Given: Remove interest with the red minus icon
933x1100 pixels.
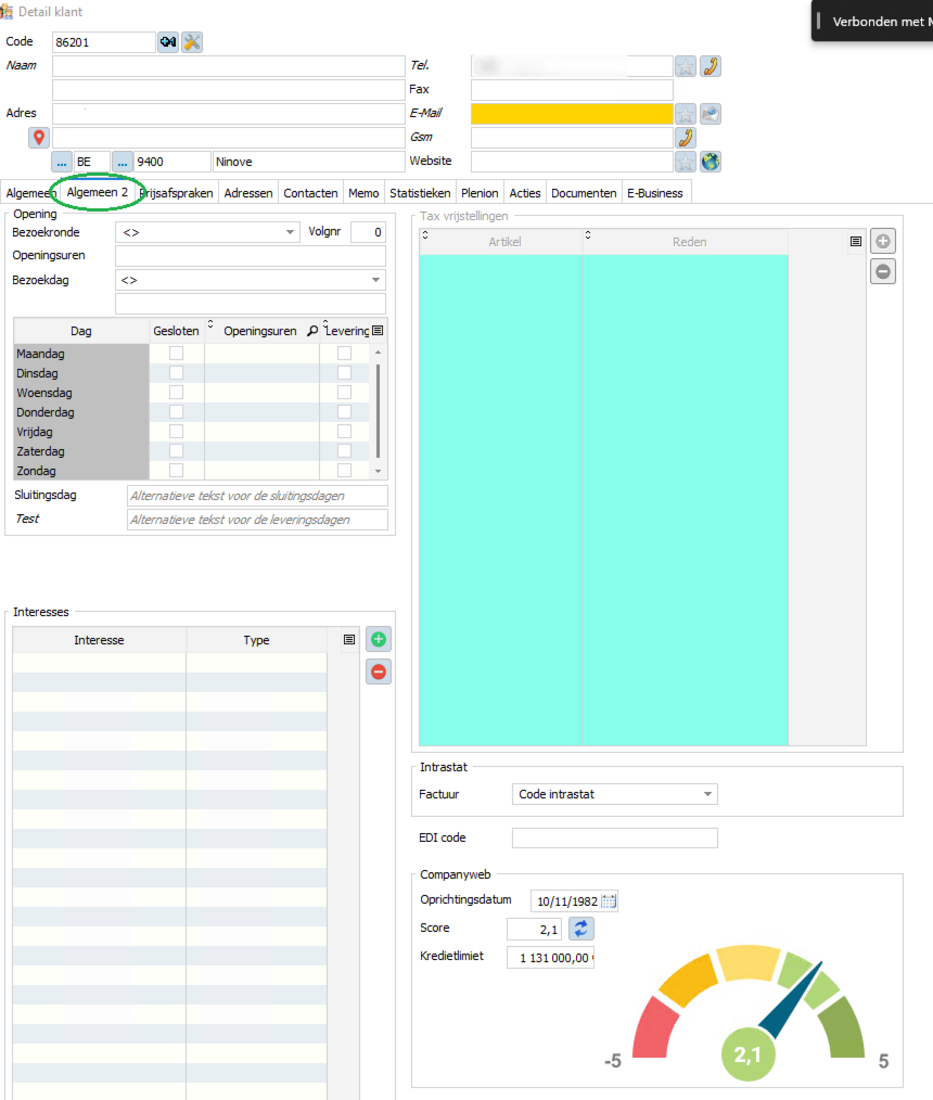Looking at the screenshot, I should pos(378,672).
